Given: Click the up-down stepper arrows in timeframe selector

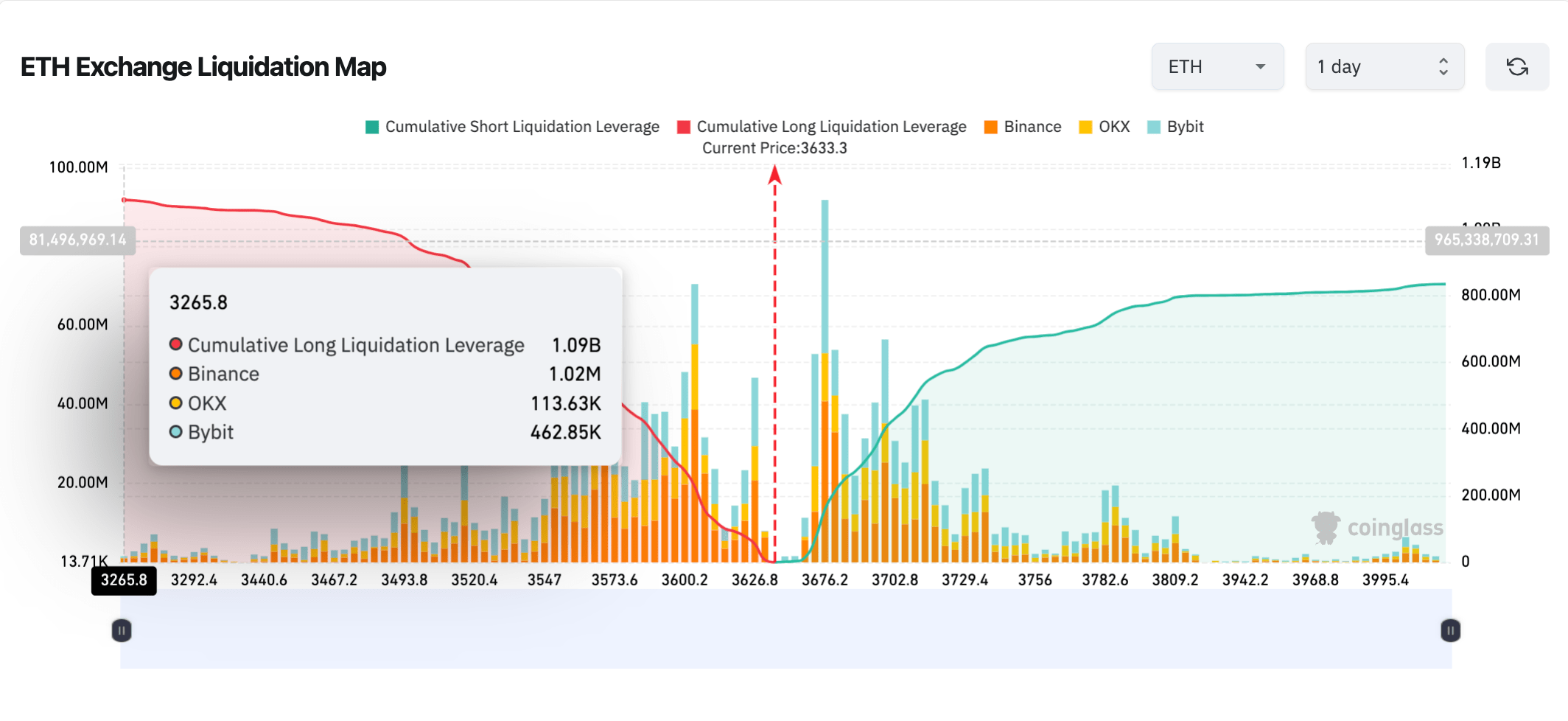Looking at the screenshot, I should click(x=1443, y=67).
